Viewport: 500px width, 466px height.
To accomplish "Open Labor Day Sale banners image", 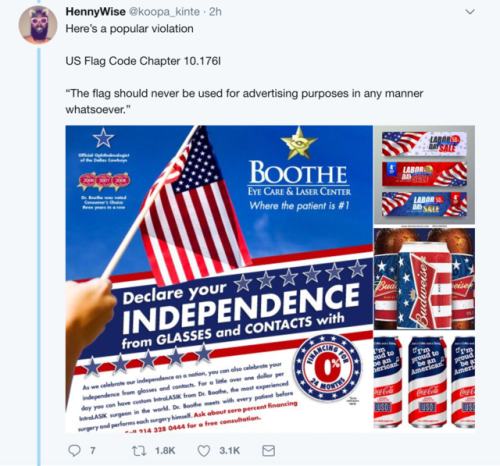I will [424, 175].
